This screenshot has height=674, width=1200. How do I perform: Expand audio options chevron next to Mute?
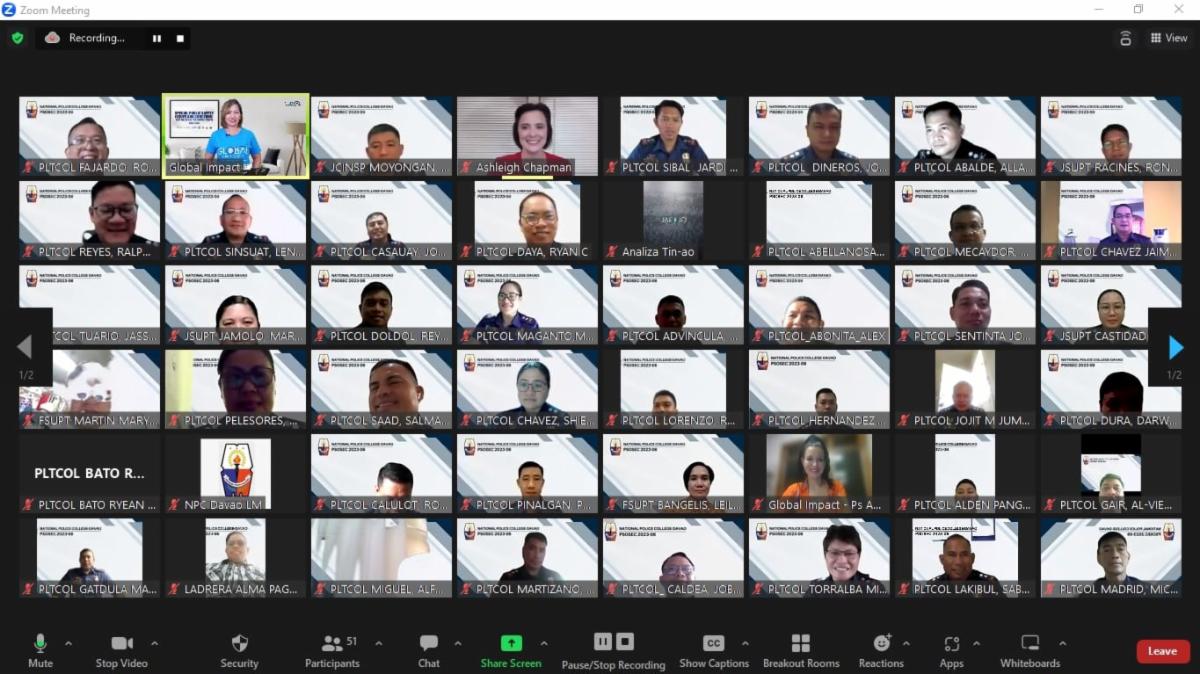68,643
